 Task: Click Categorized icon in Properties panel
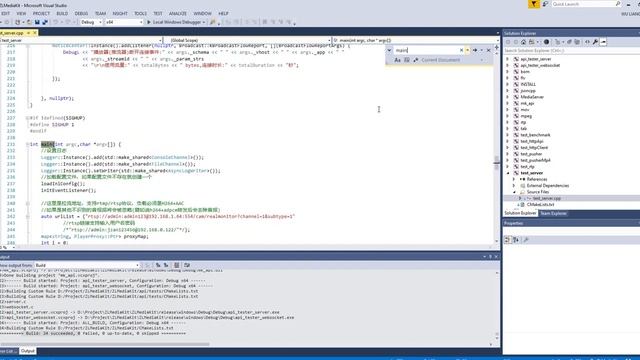(x=507, y=240)
